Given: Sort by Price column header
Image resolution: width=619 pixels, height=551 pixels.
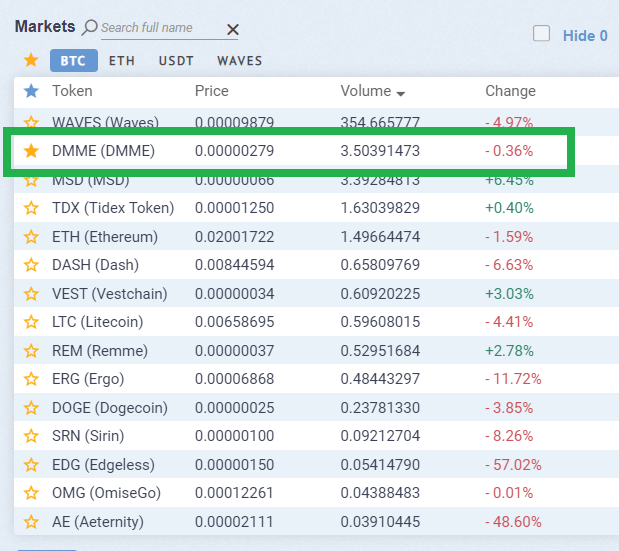Looking at the screenshot, I should (x=212, y=91).
